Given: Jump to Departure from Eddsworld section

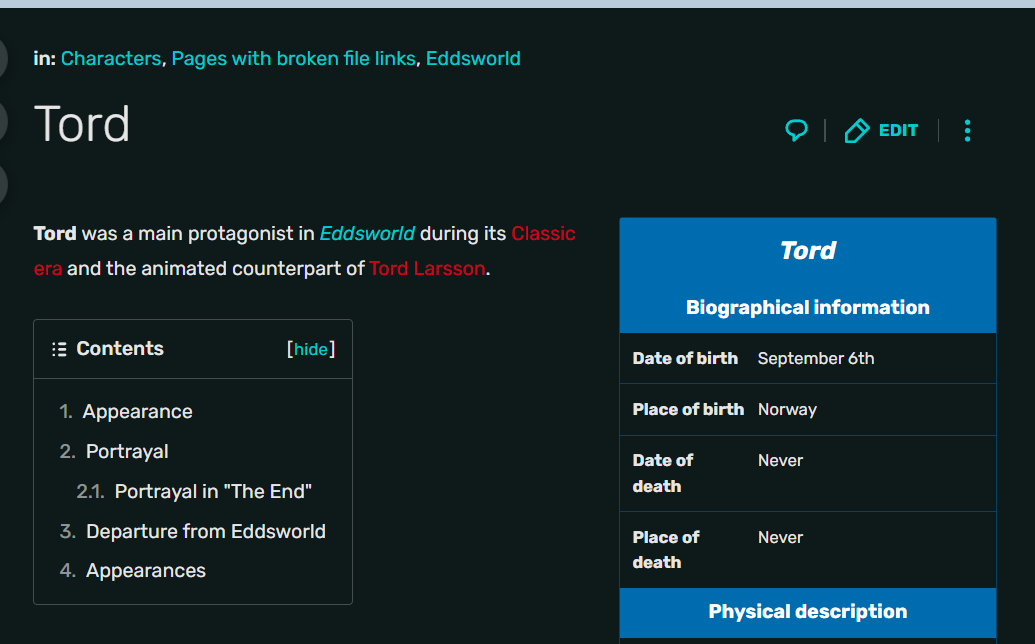Looking at the screenshot, I should [206, 532].
